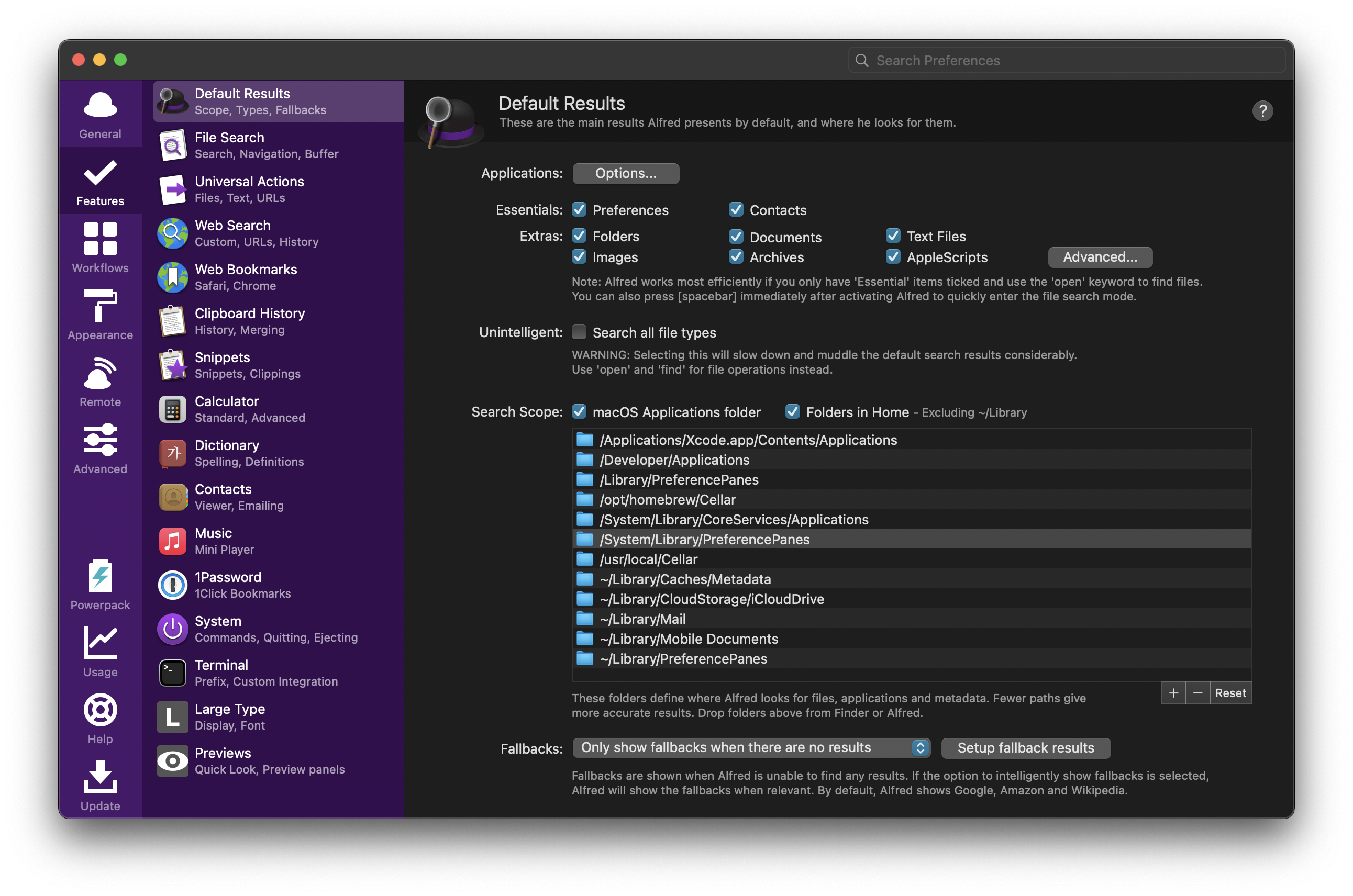This screenshot has width=1353, height=896.
Task: Select ~/Library/Mobile Documents row
Action: click(912, 639)
